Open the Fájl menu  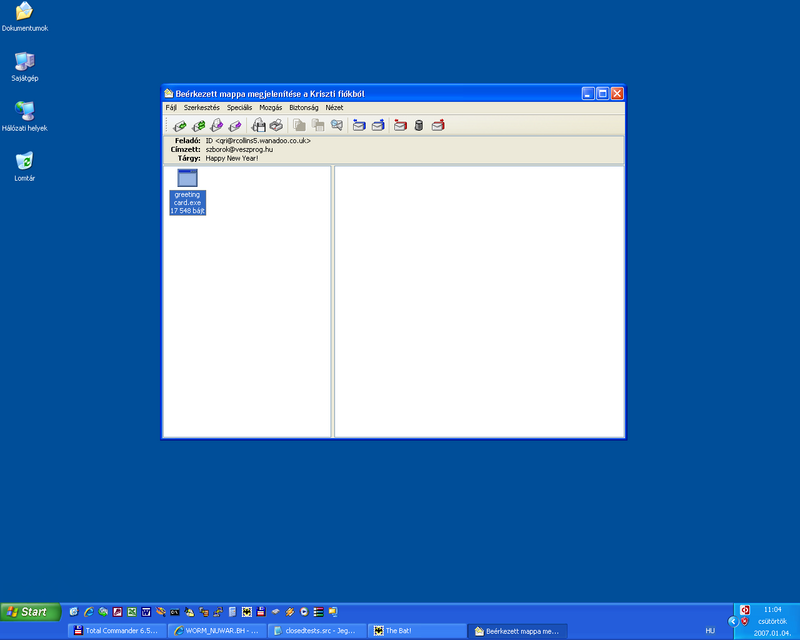tap(171, 107)
